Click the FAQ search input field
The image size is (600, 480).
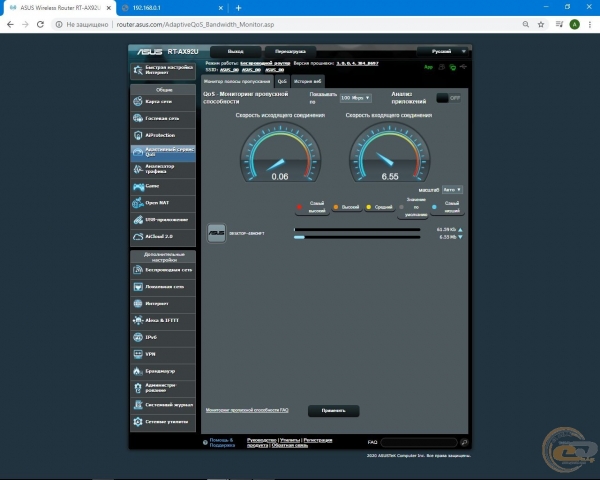(419, 442)
